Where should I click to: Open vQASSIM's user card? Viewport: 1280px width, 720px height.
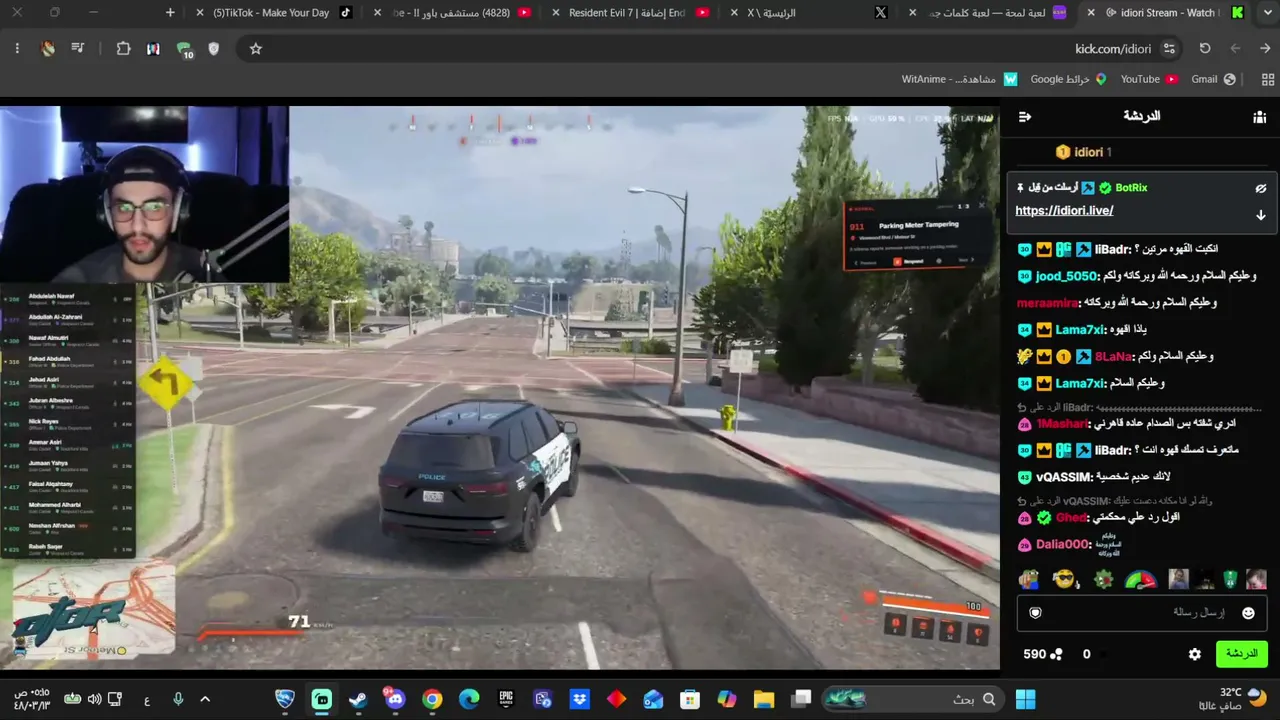1066,477
